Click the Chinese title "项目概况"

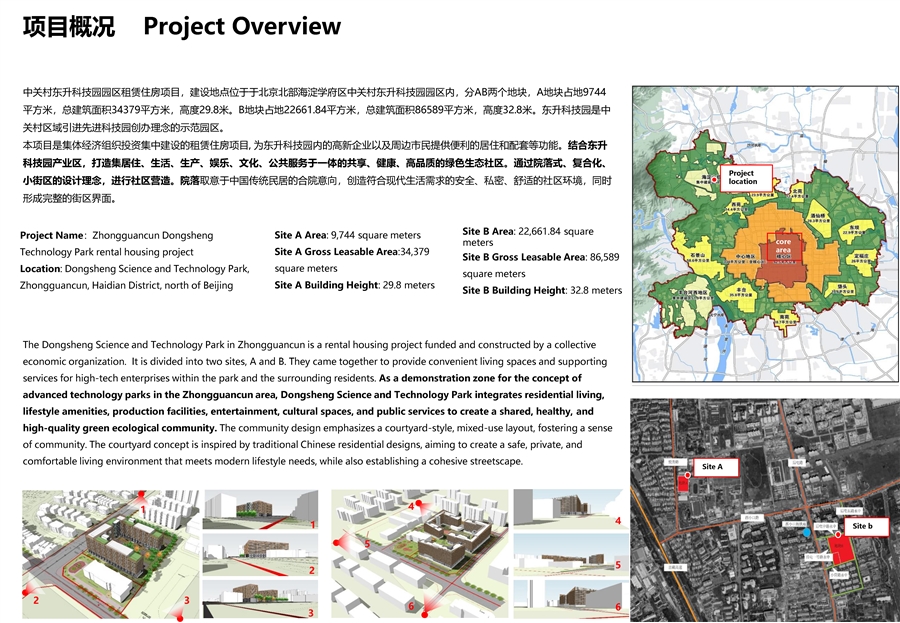point(69,26)
